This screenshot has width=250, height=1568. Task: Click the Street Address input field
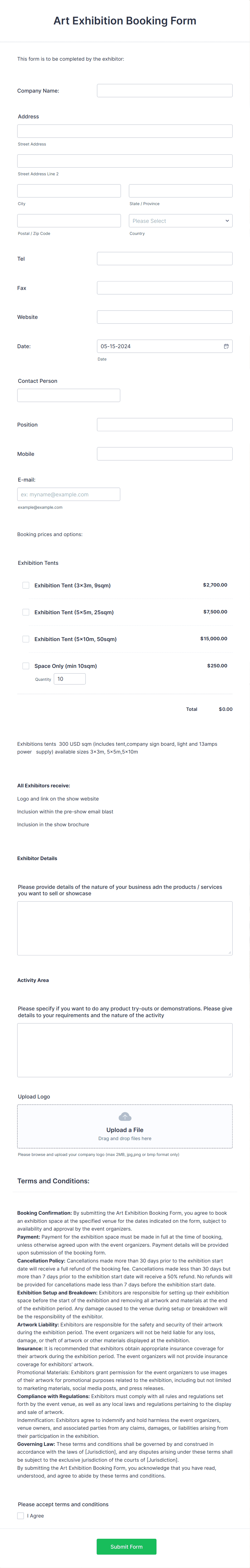[x=125, y=131]
